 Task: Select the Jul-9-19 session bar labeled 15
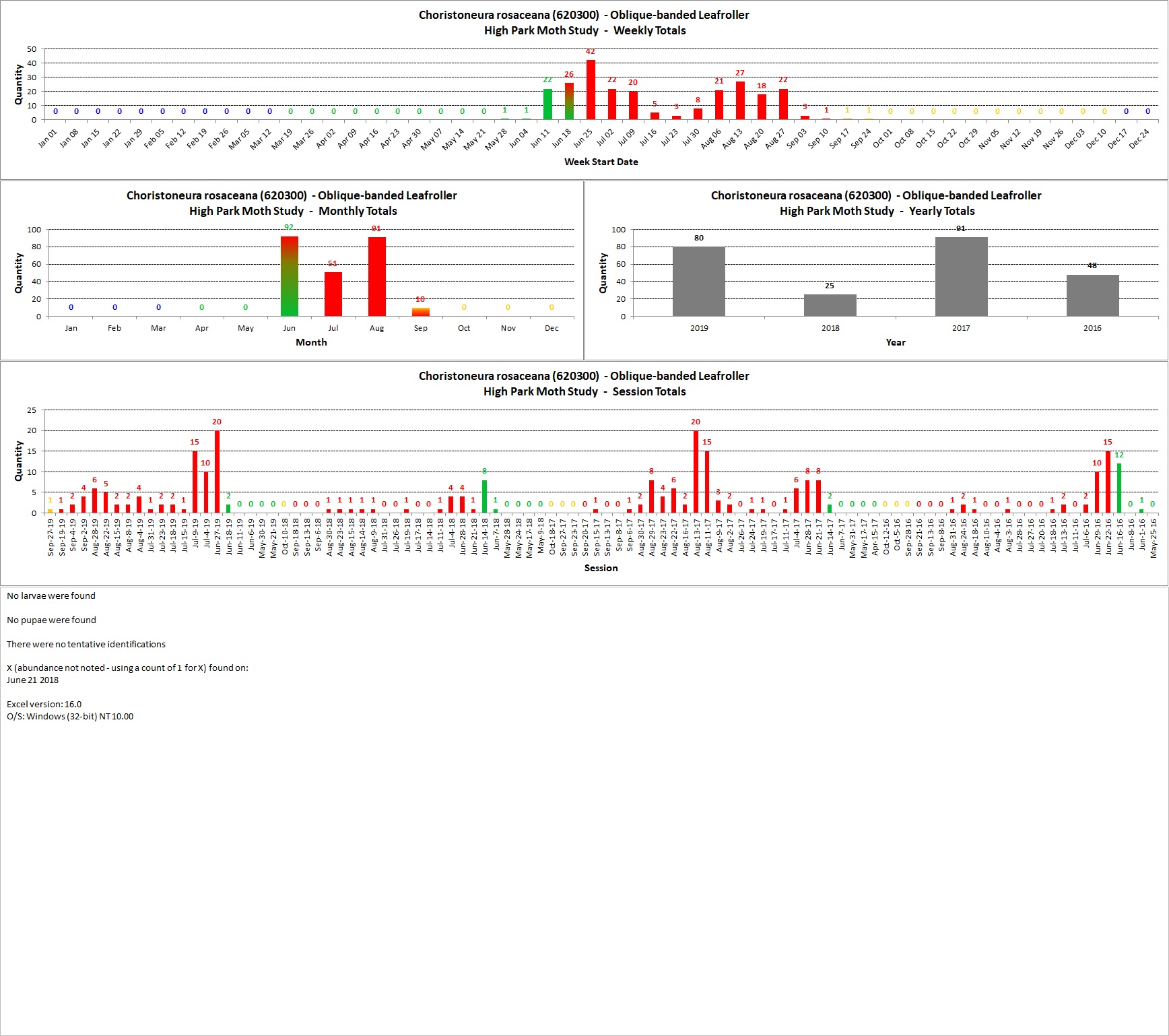195,482
